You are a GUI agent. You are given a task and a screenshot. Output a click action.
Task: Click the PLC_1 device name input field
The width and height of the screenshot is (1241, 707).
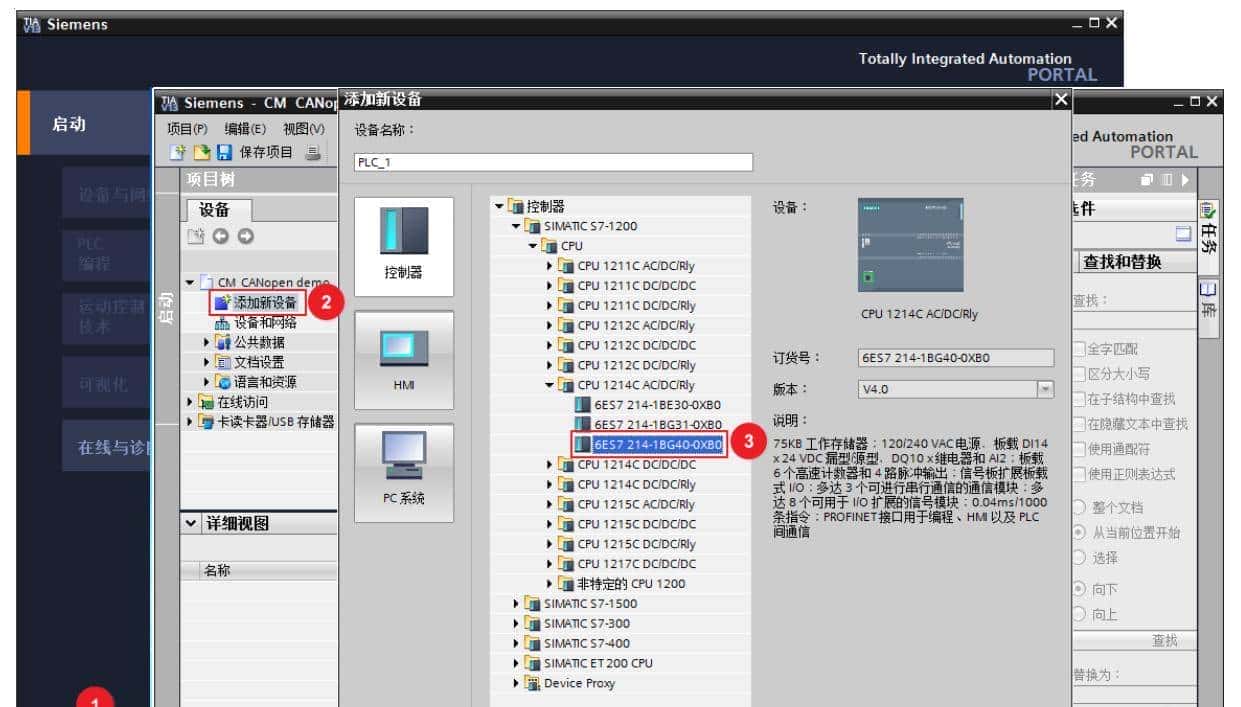(552, 161)
